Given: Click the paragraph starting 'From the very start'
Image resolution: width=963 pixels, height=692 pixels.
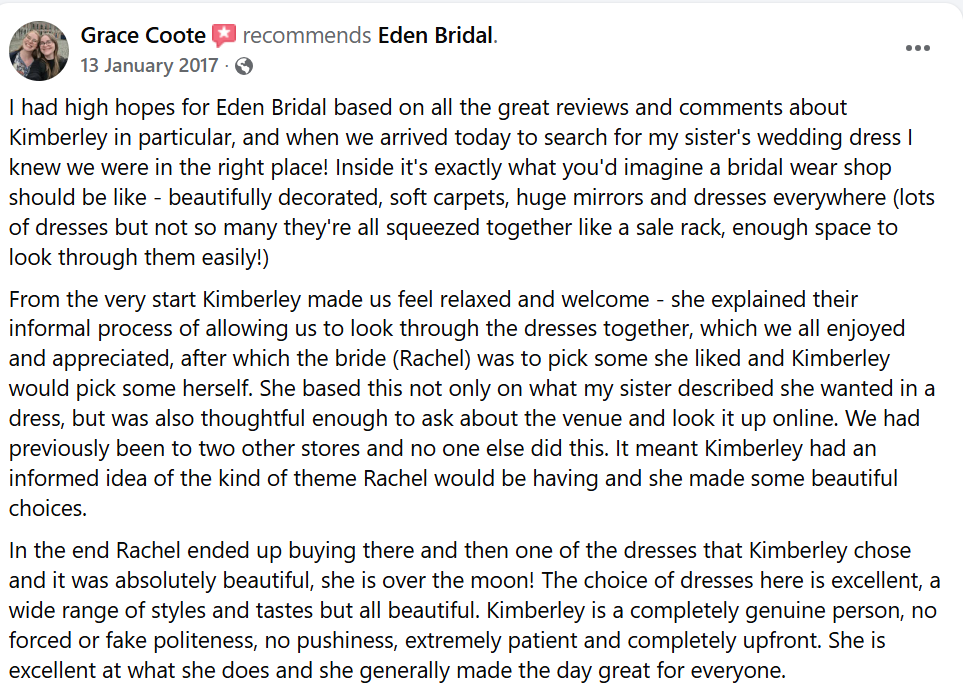Looking at the screenshot, I should pos(472,403).
